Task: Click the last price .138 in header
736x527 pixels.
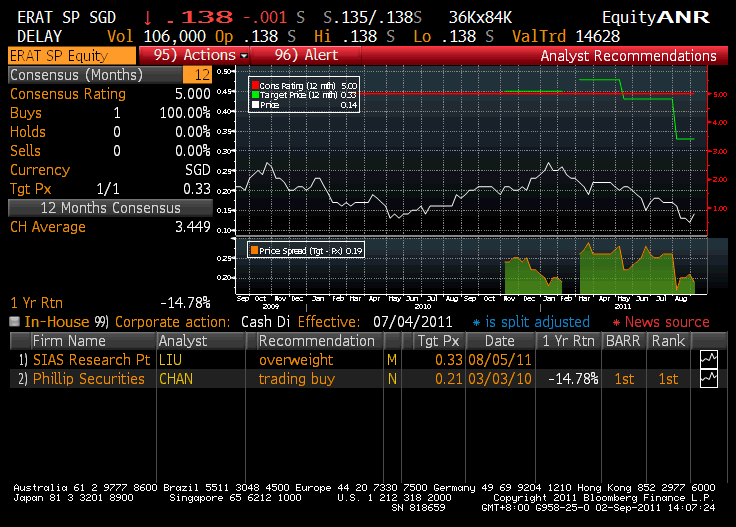Action: click(x=199, y=17)
